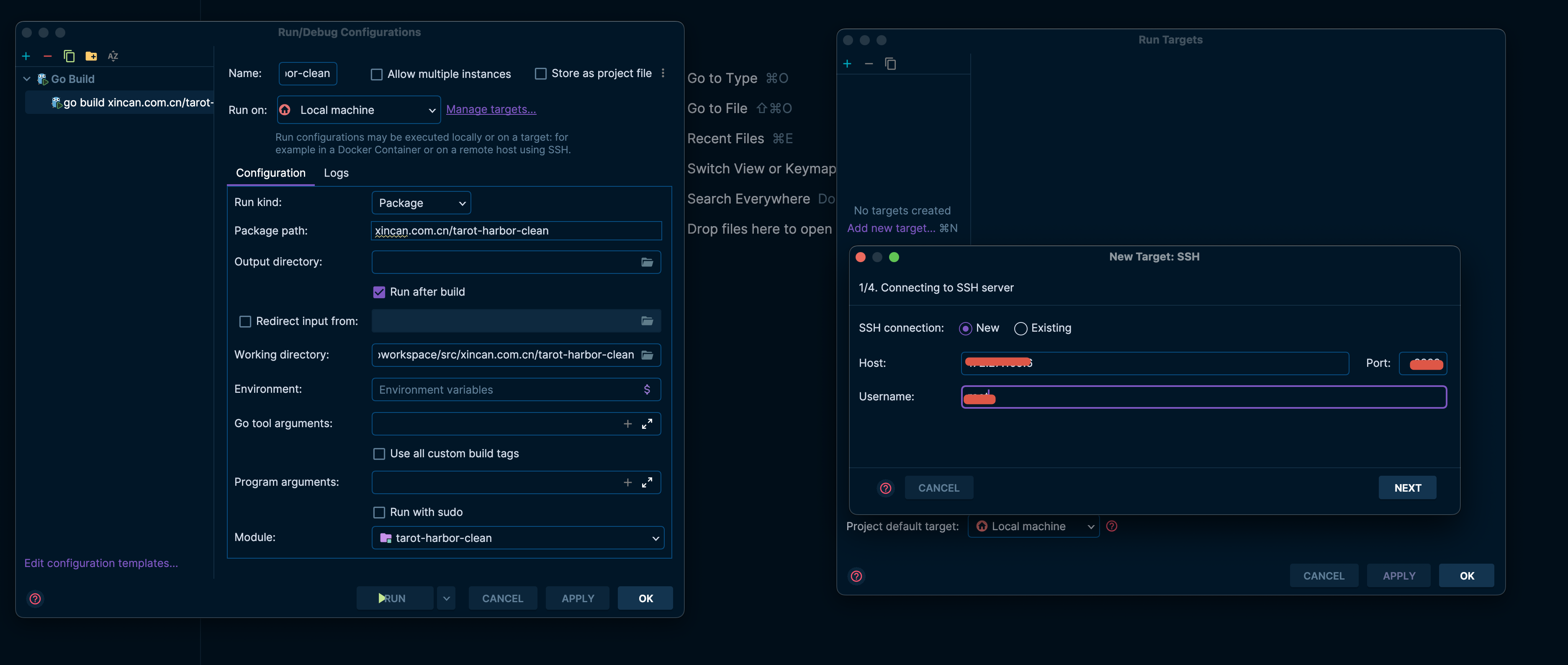The image size is (1568, 665).
Task: Click the save to folder icon
Action: (91, 56)
